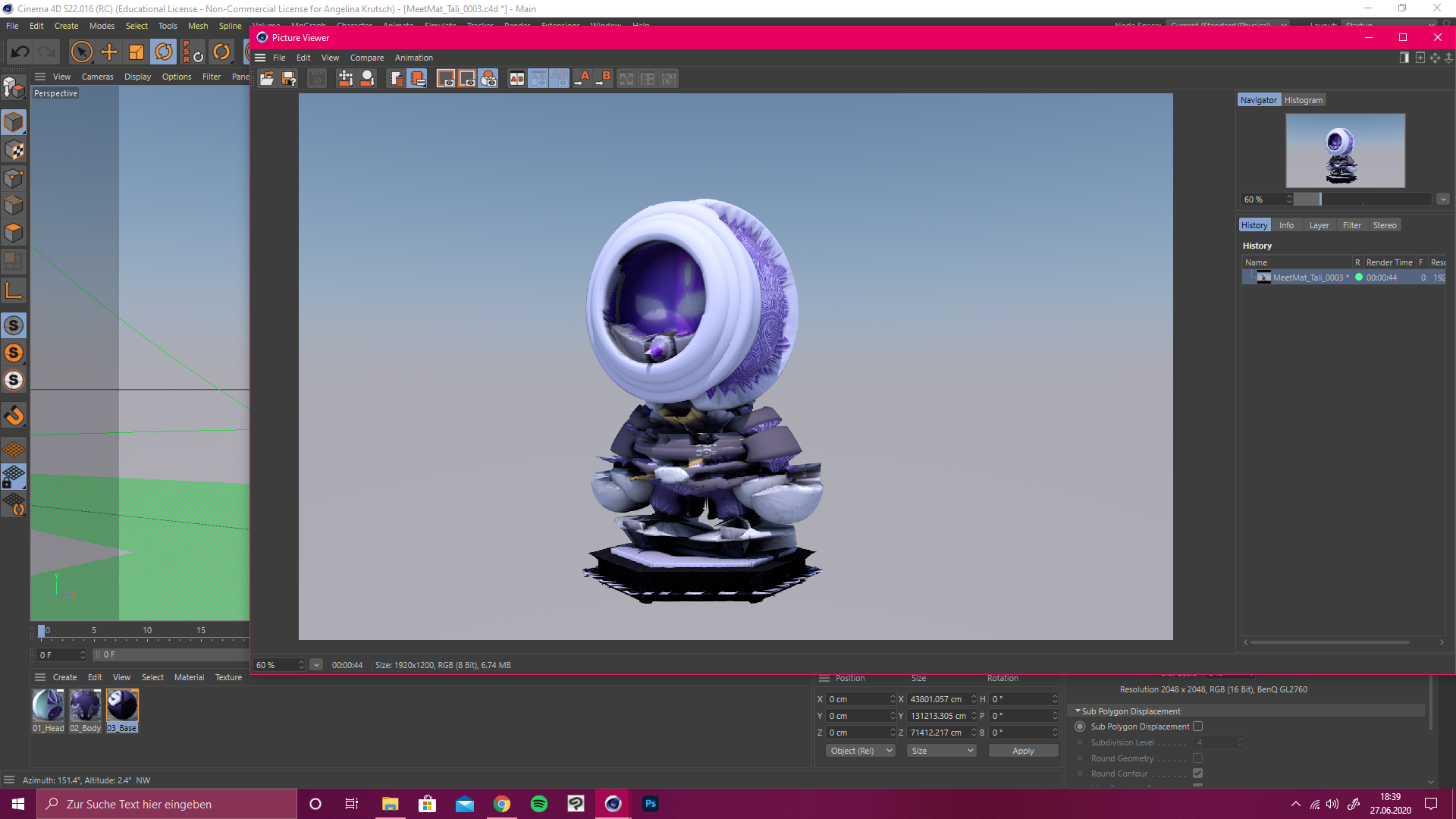Click the Set as B compare icon
Viewport: 1456px width, 819px height.
(x=604, y=79)
